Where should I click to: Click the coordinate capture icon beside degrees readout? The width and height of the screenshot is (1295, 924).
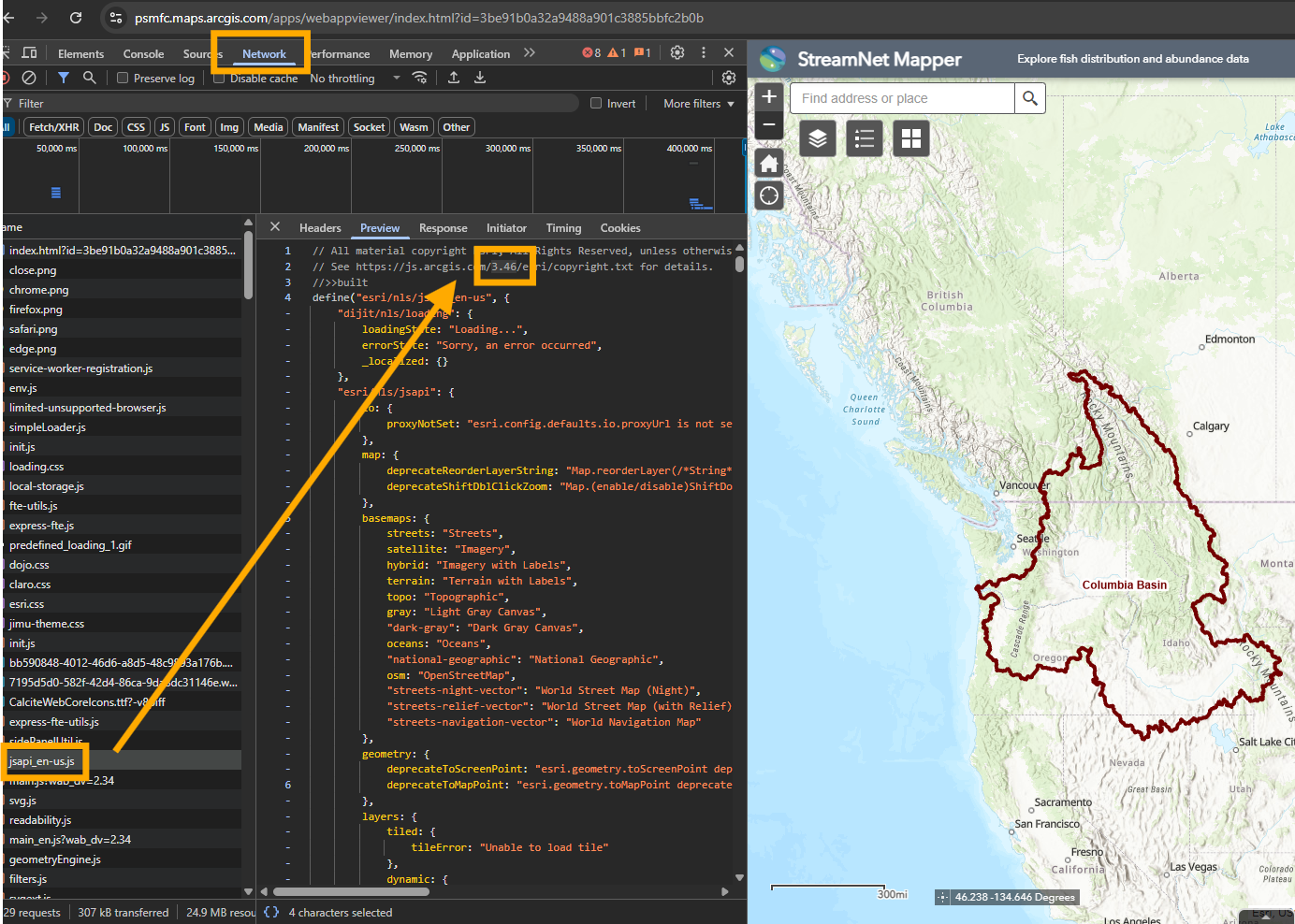(942, 897)
